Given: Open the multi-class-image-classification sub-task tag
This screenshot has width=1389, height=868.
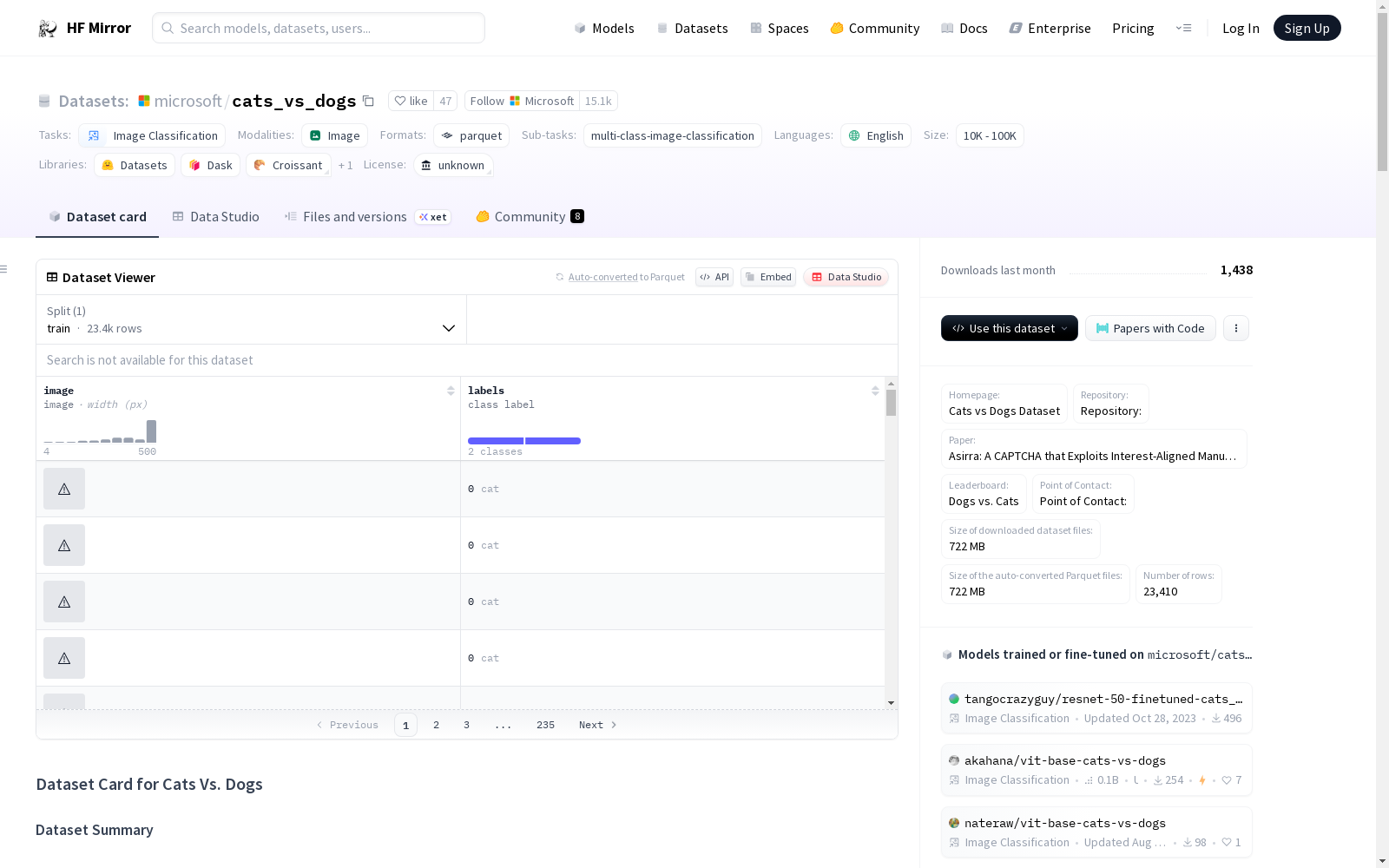Looking at the screenshot, I should (673, 135).
